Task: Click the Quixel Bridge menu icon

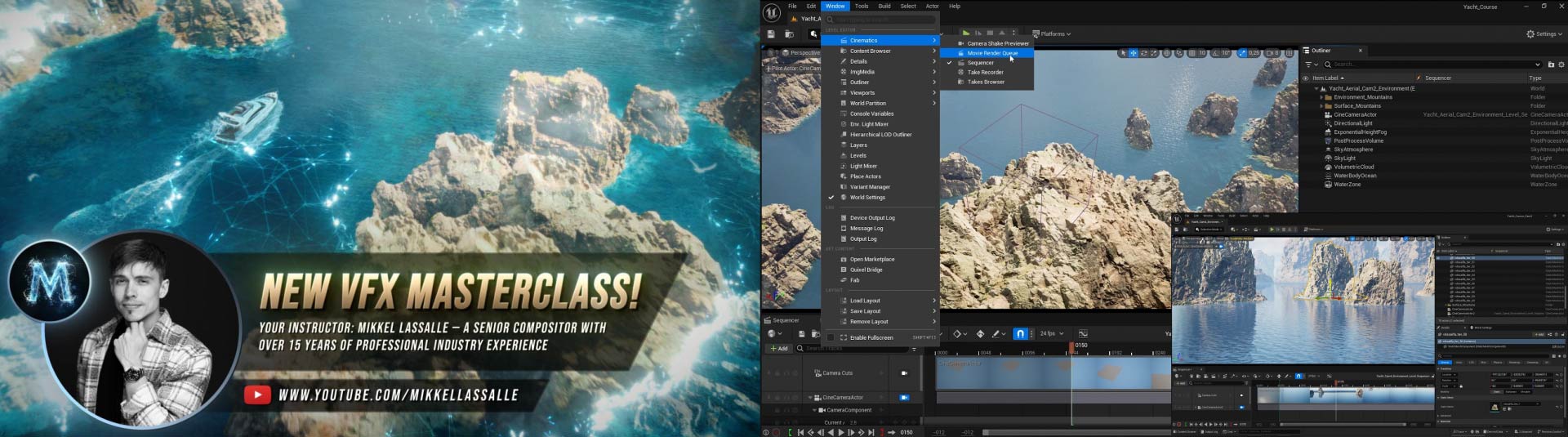Action: 844,270
